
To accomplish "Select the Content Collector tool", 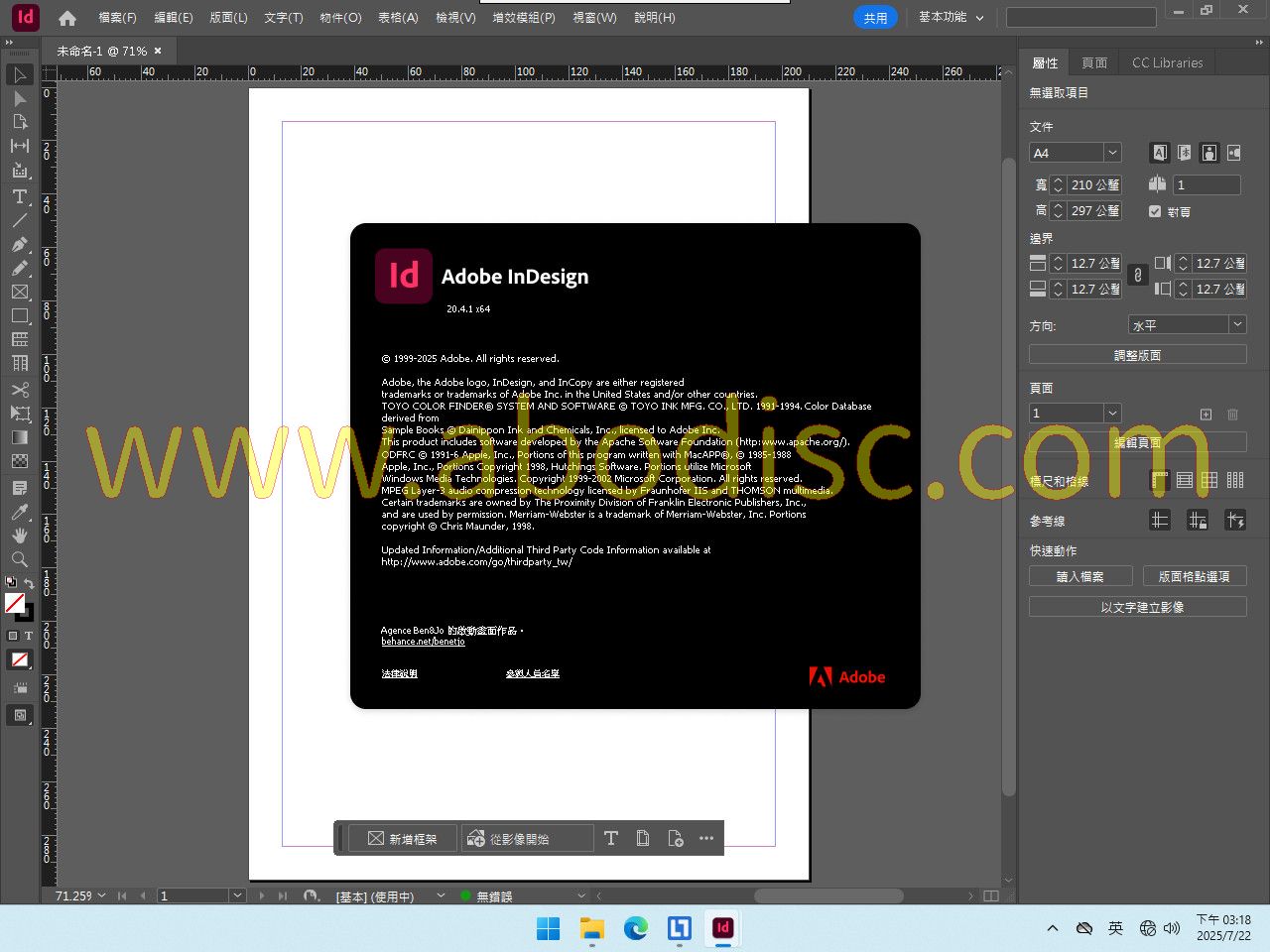I will point(20,170).
